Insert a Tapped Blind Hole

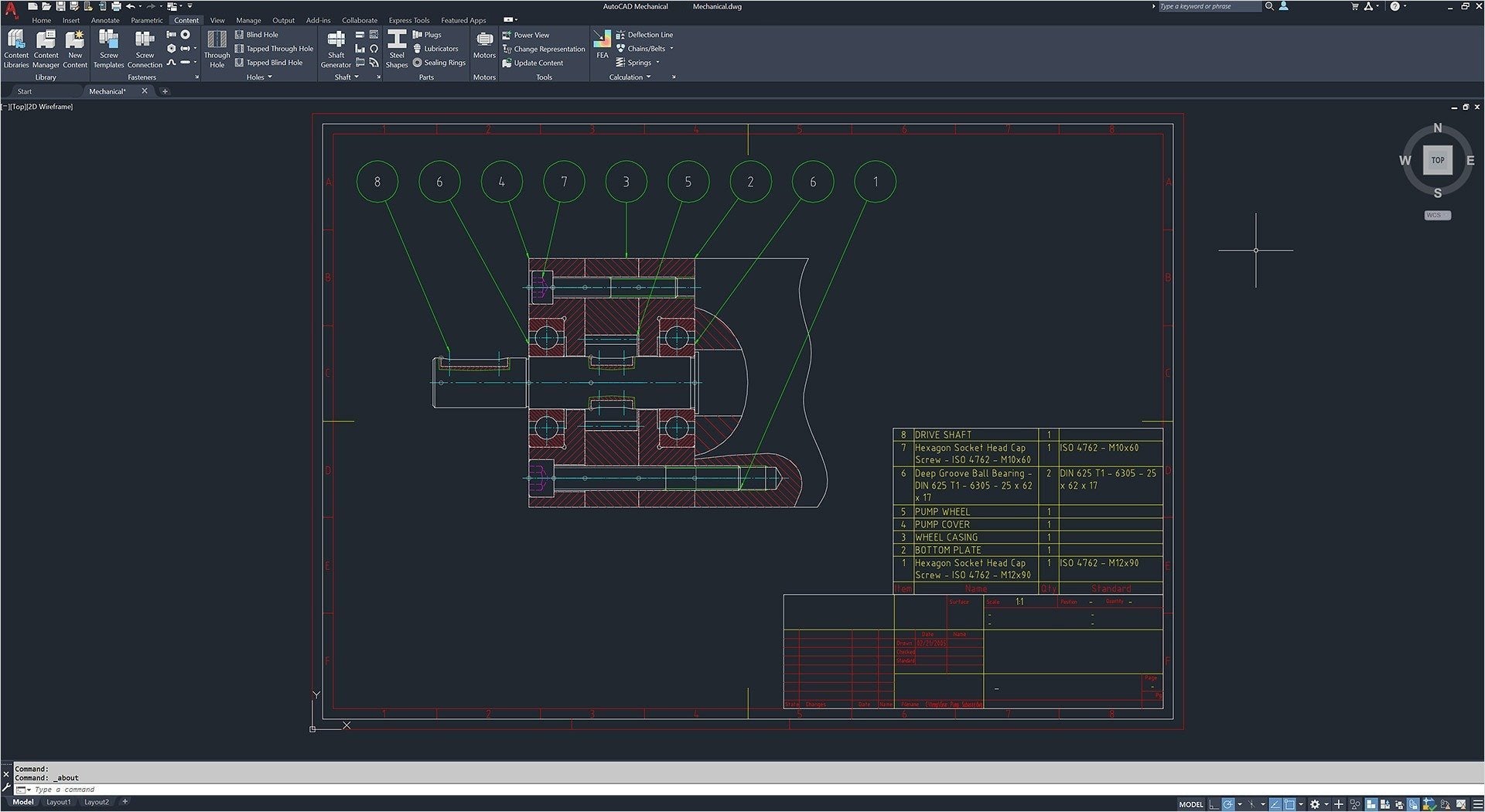268,63
